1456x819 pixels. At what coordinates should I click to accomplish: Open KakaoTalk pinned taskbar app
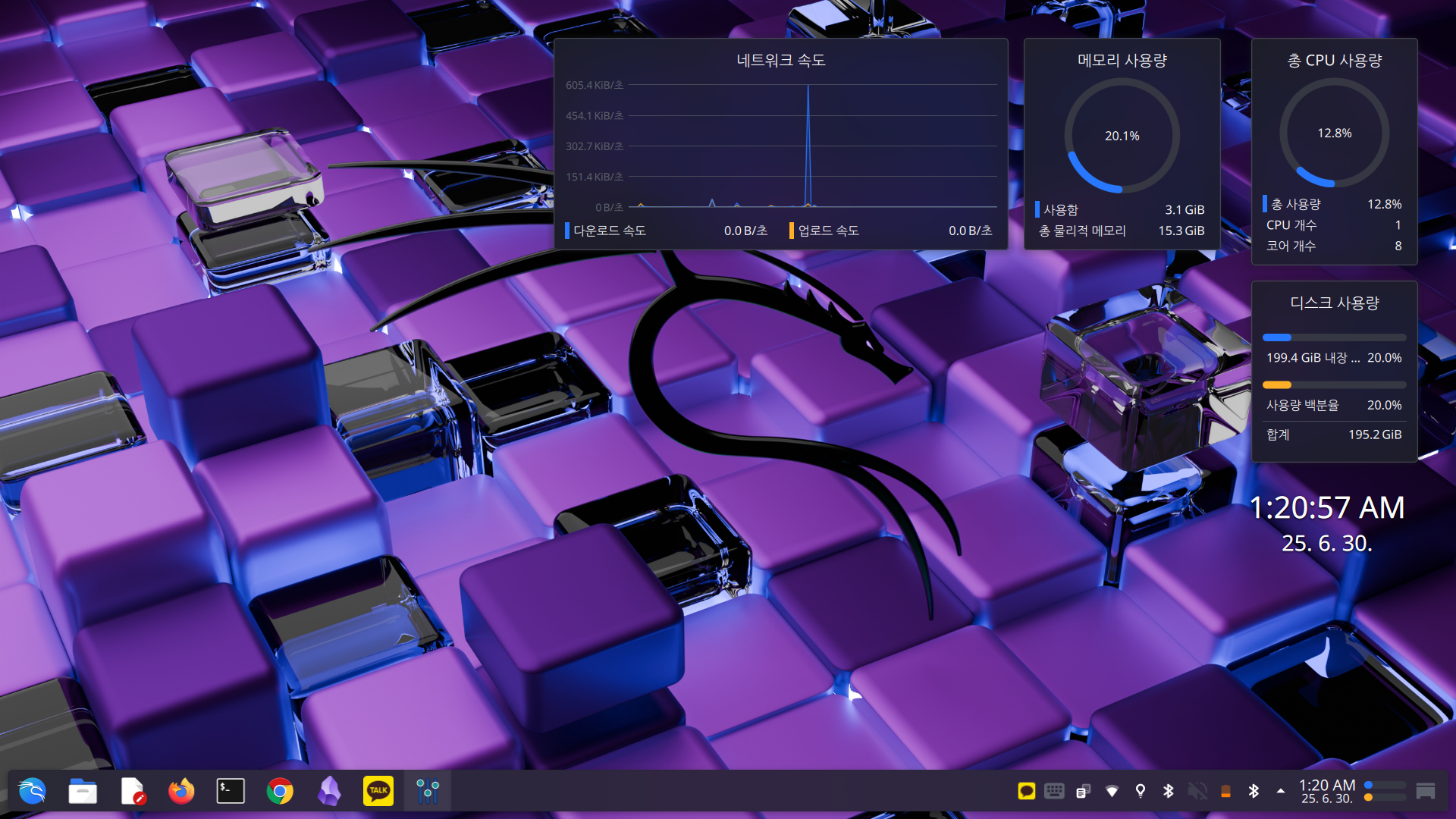point(378,791)
